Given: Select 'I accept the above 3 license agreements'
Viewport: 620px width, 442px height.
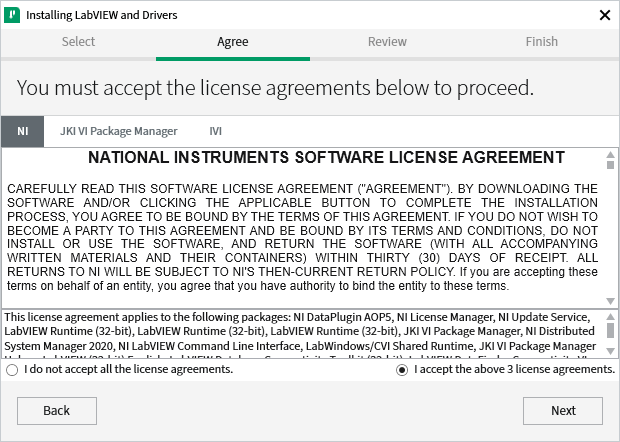Looking at the screenshot, I should point(402,370).
